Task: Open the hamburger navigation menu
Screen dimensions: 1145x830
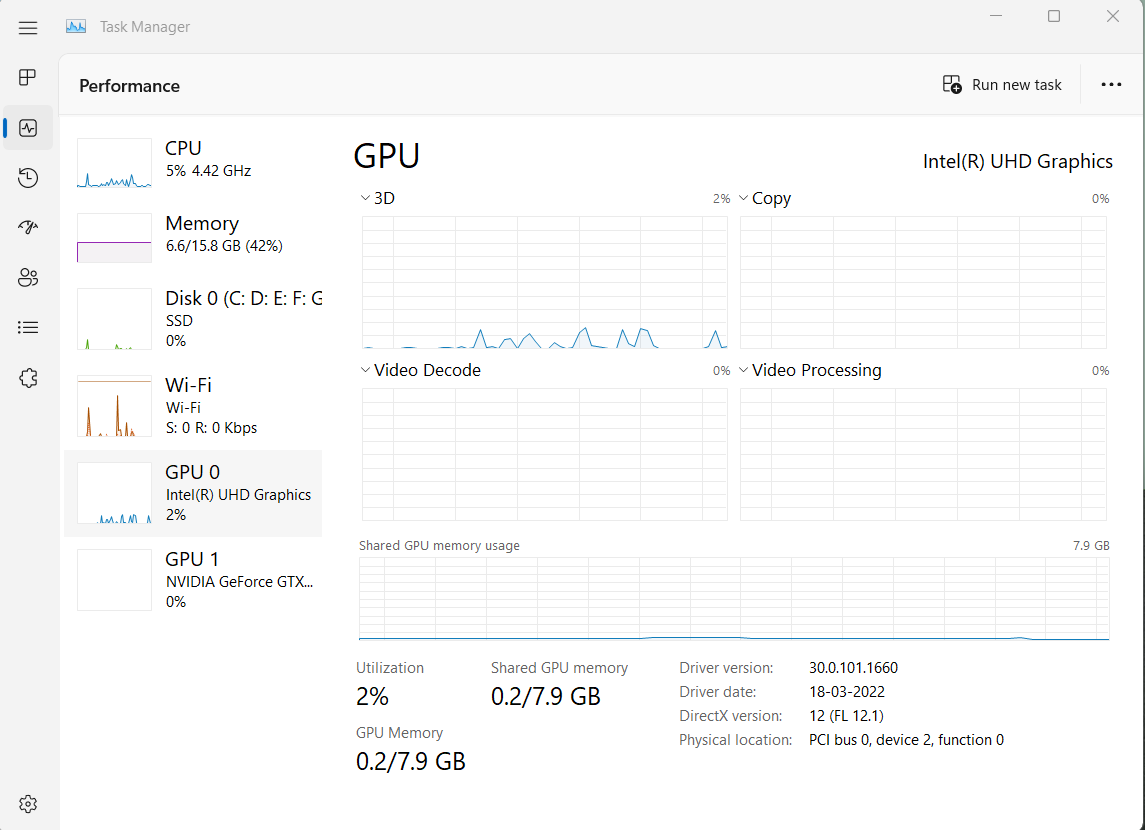Action: point(28,28)
